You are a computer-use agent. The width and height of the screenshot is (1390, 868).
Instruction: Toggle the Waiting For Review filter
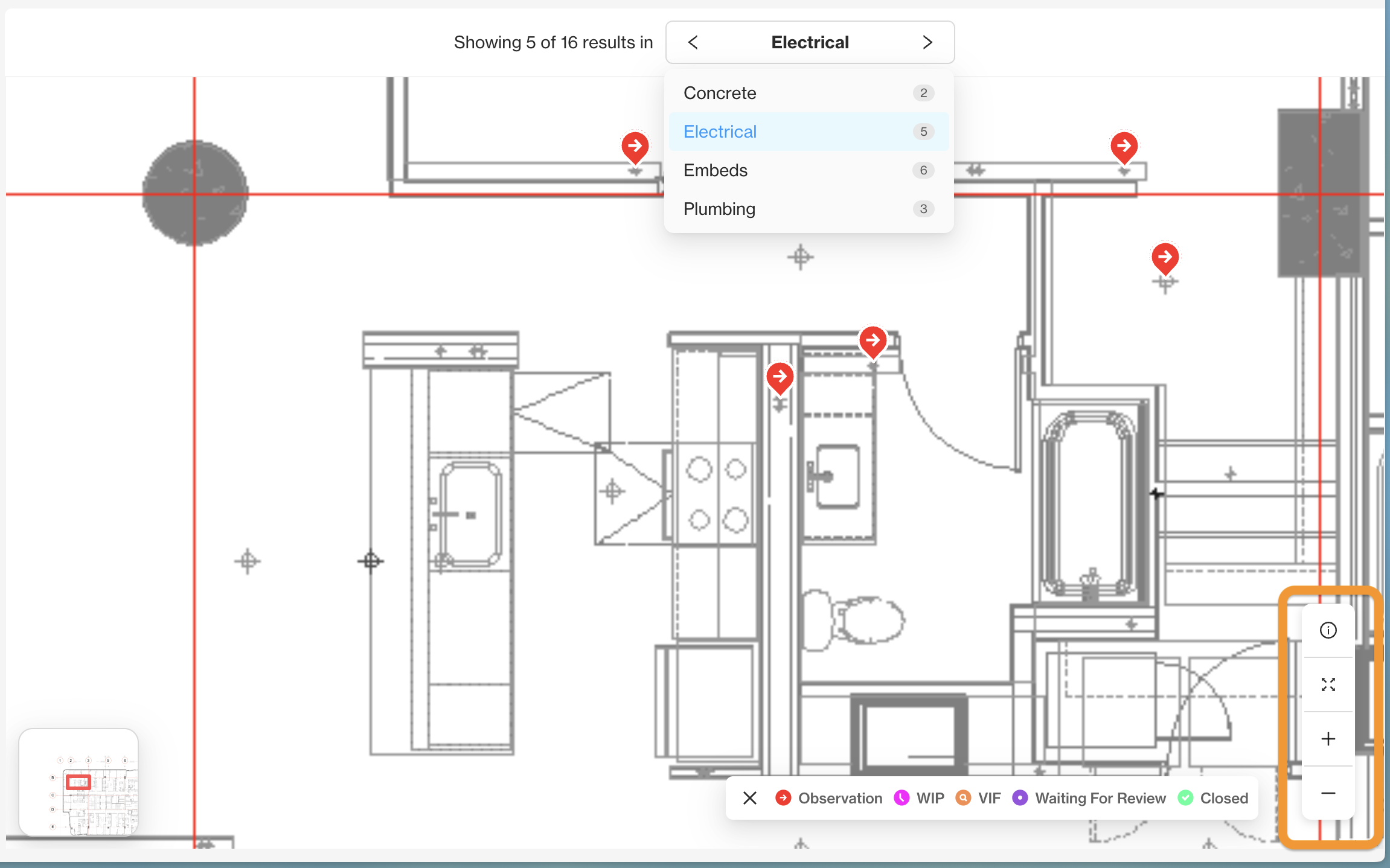[x=1089, y=798]
